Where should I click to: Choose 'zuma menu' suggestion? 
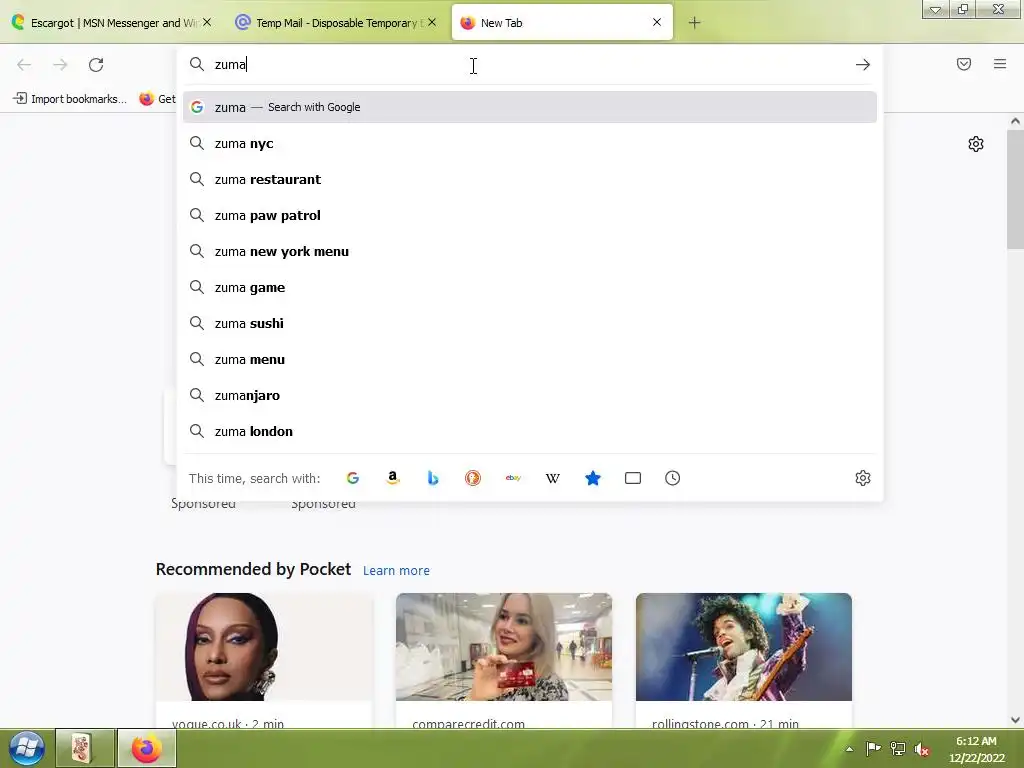coord(530,359)
